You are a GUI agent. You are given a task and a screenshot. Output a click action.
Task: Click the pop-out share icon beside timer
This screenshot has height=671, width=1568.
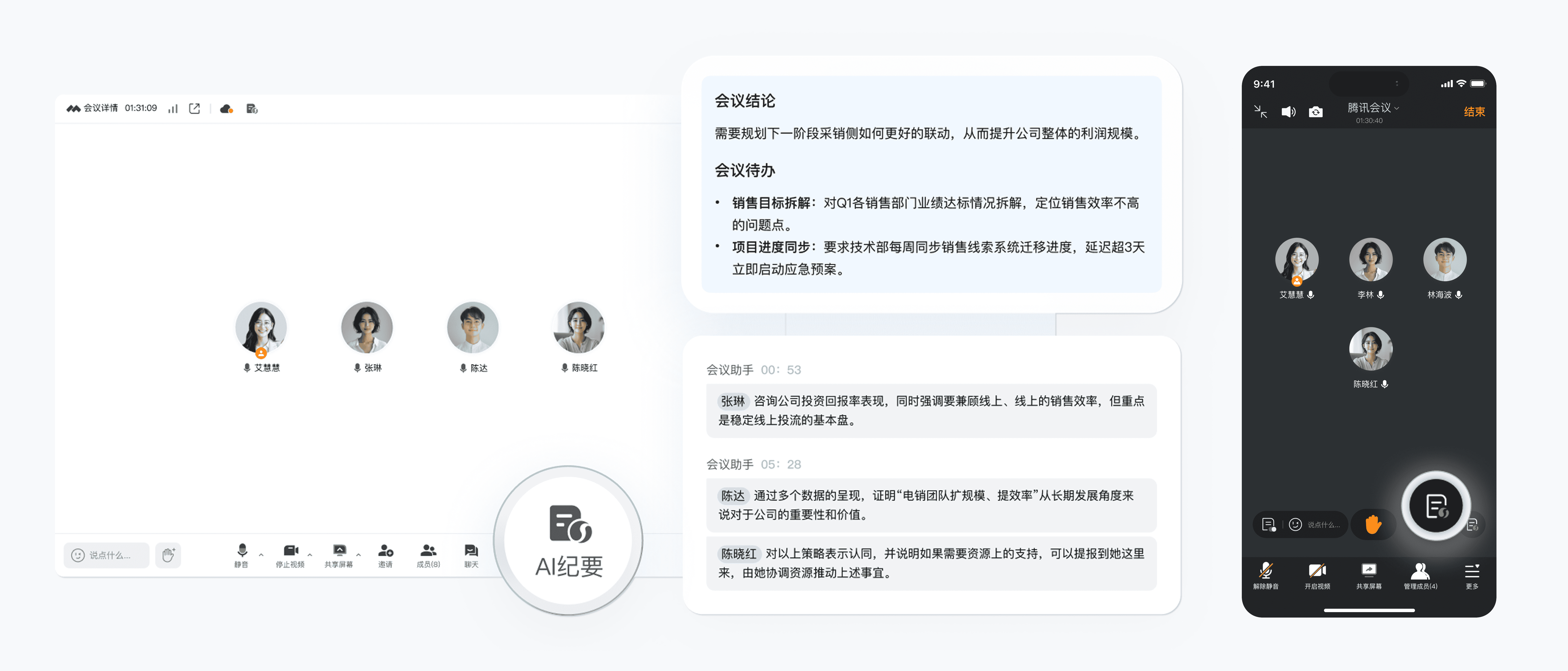(194, 109)
